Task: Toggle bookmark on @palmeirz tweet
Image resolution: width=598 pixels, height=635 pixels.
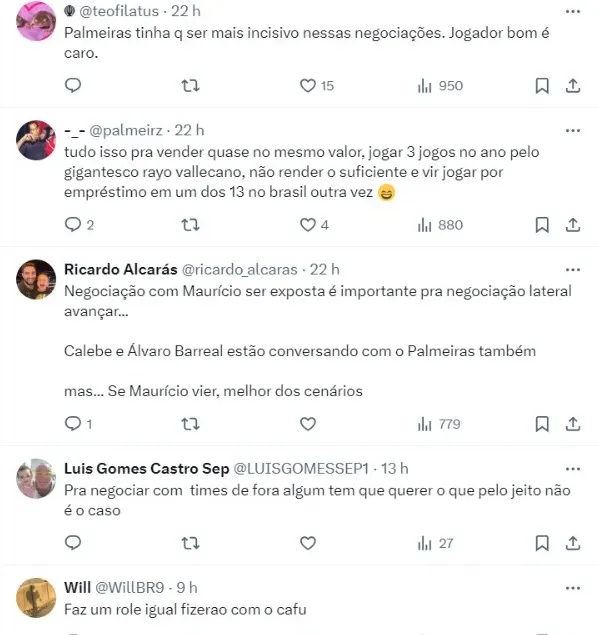Action: pyautogui.click(x=542, y=225)
